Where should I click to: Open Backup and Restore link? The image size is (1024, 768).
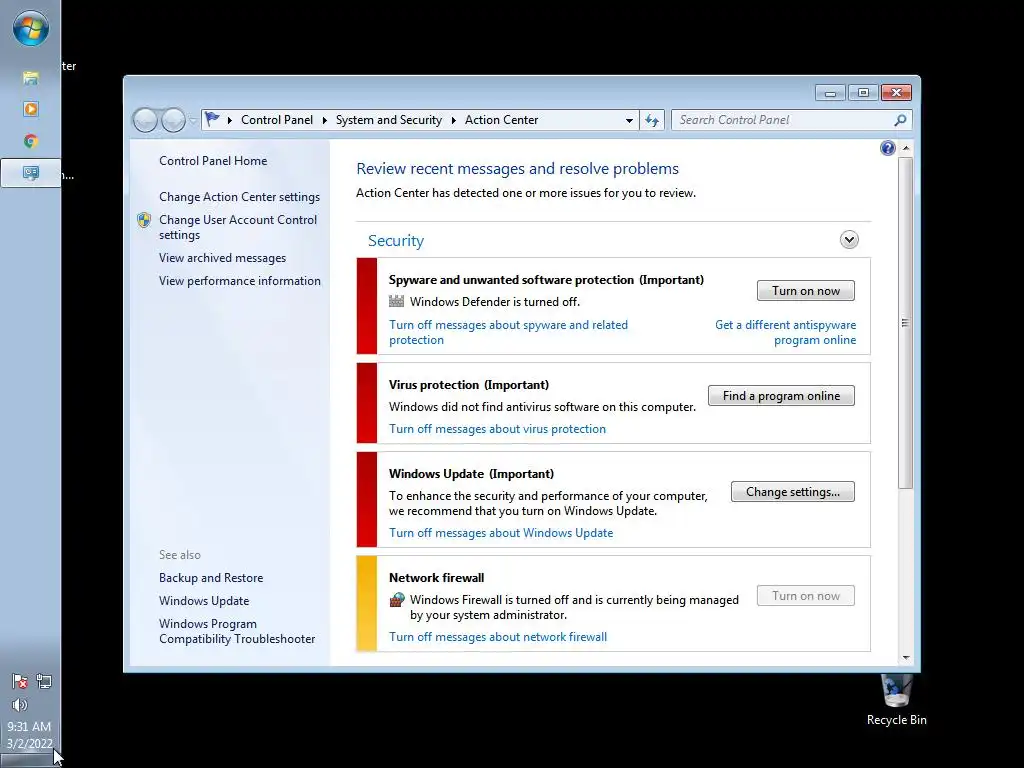[x=211, y=578]
